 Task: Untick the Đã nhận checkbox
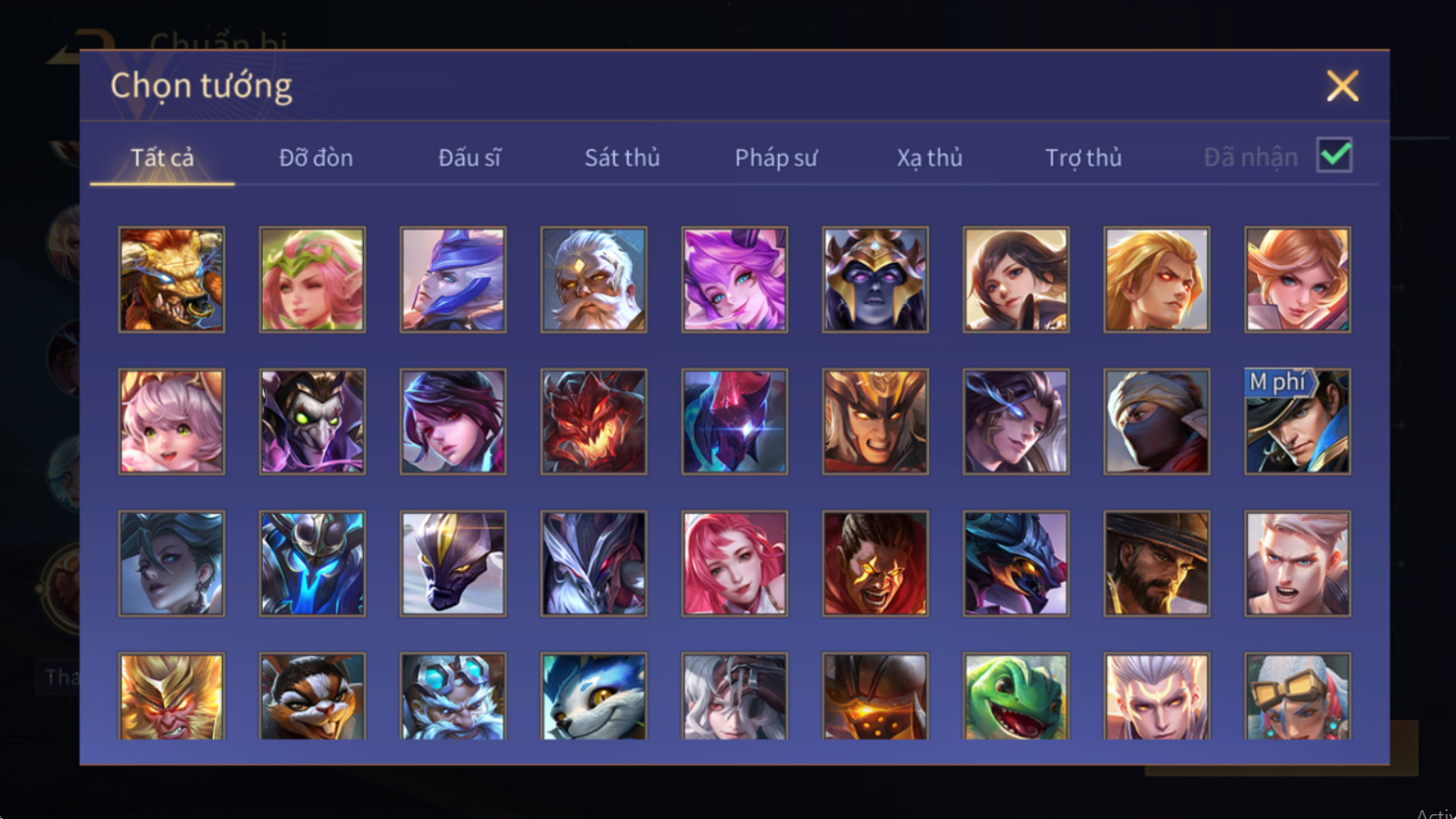point(1334,155)
